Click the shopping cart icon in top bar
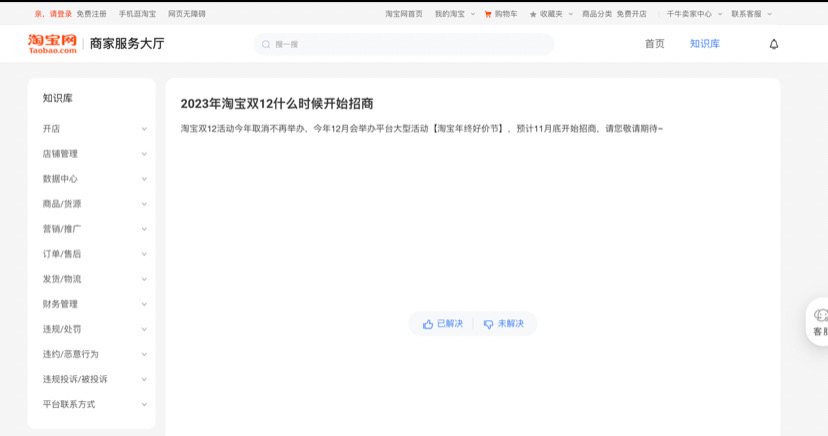 click(x=488, y=14)
